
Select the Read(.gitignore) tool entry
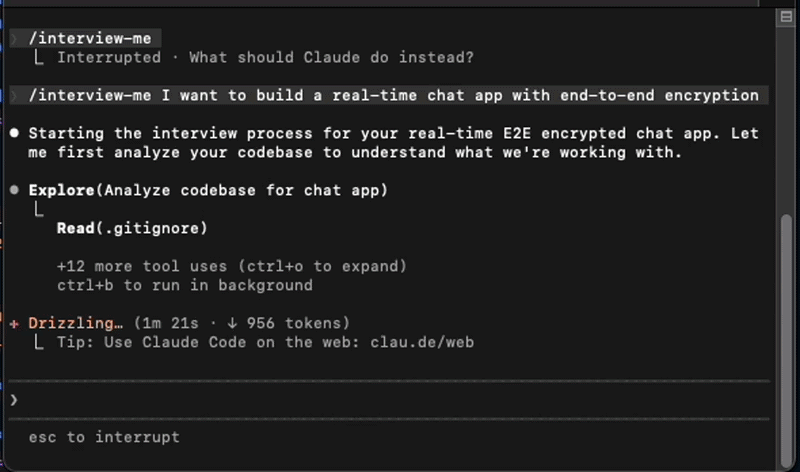132,228
